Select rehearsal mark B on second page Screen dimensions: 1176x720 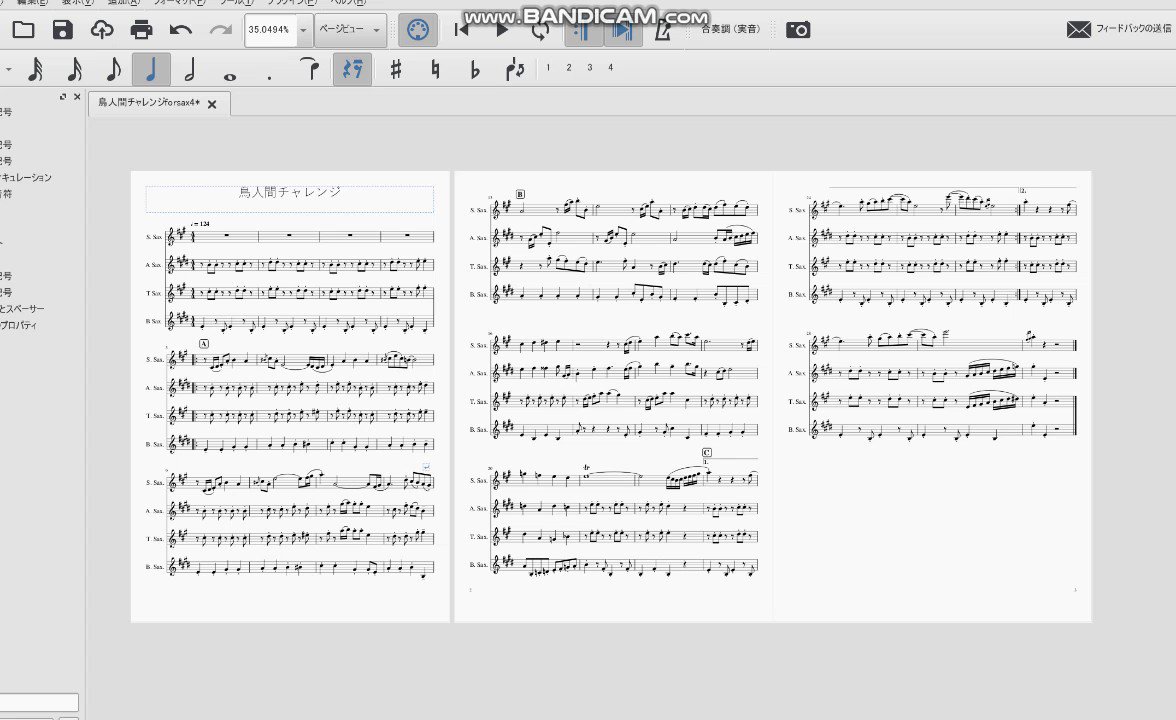pyautogui.click(x=520, y=194)
